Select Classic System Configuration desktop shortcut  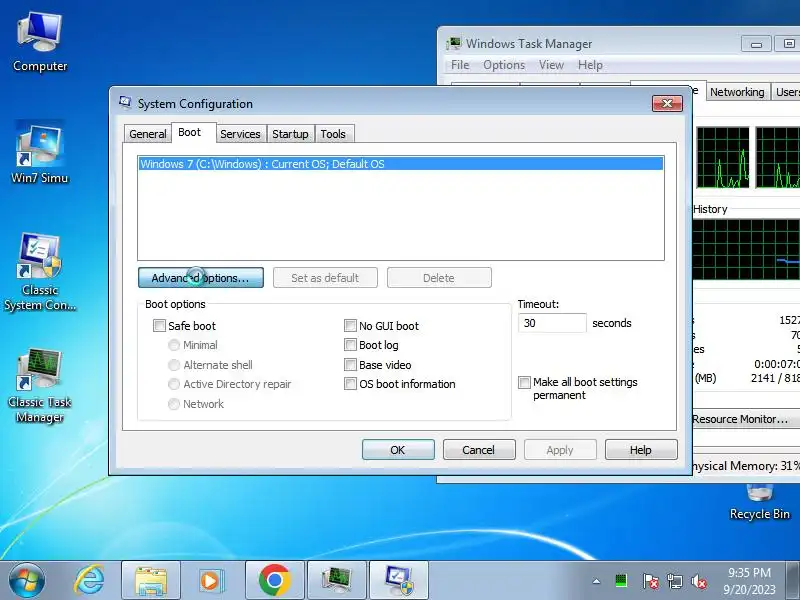coord(40,271)
